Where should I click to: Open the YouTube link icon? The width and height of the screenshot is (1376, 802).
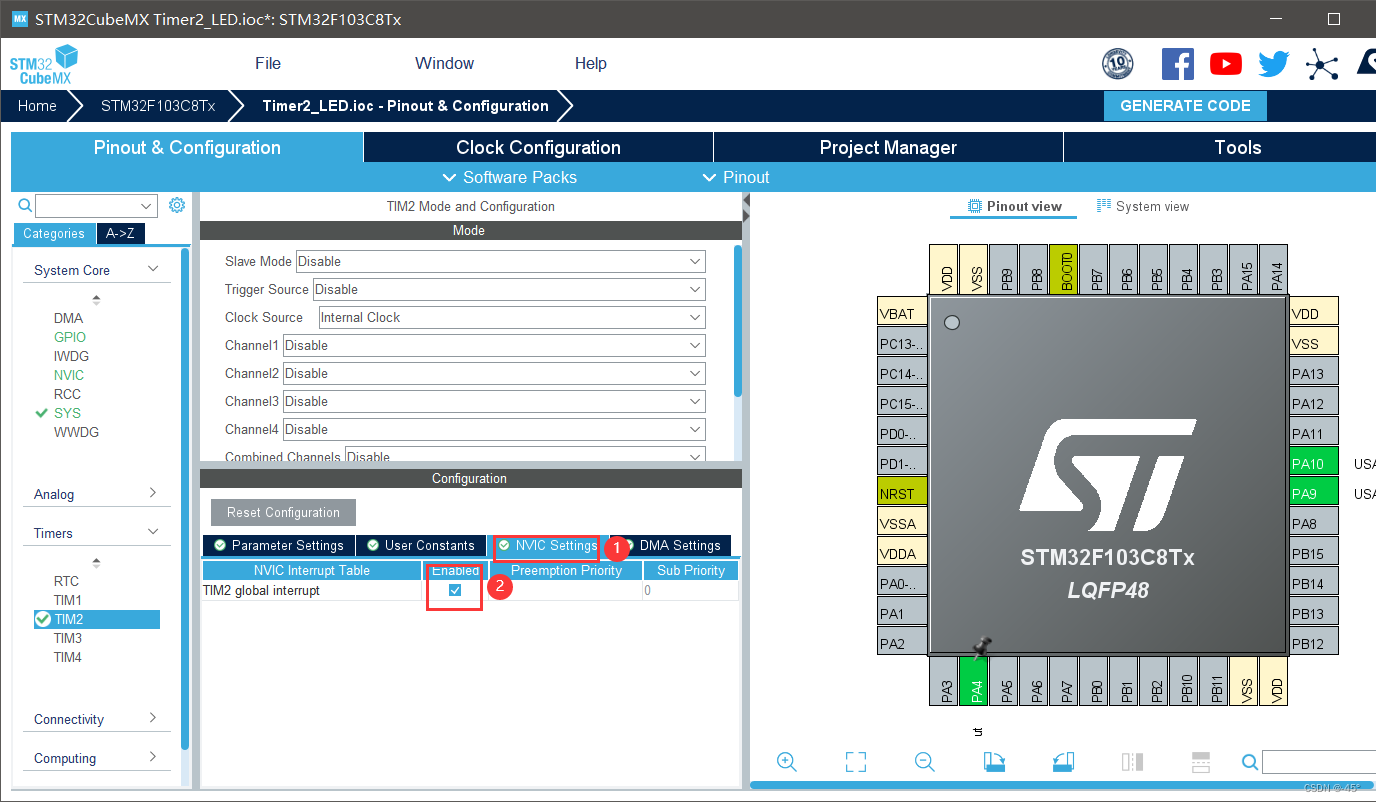coord(1226,64)
